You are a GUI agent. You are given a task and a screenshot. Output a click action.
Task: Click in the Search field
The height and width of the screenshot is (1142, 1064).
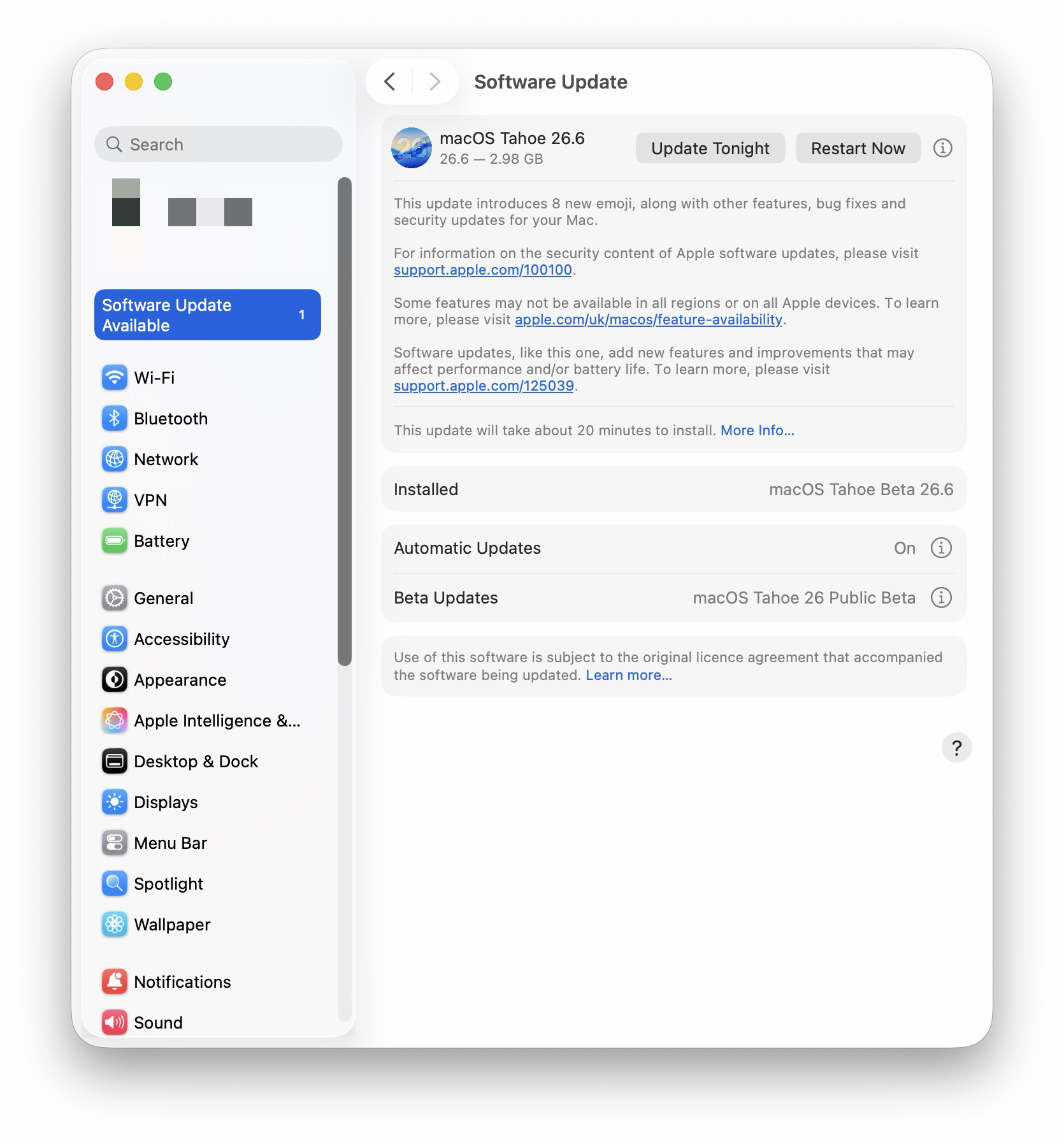(x=219, y=144)
